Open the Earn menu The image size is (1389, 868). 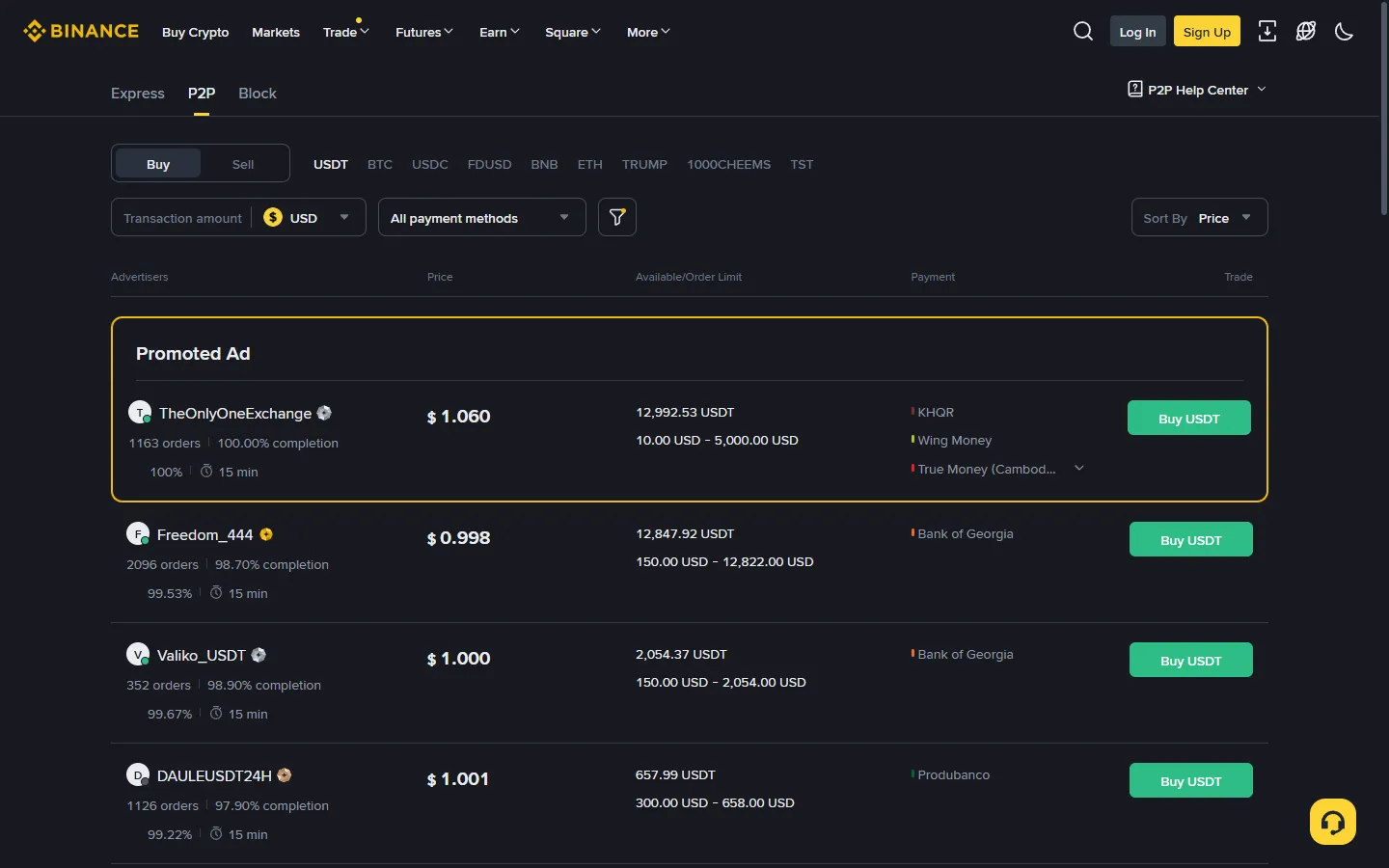coord(499,32)
